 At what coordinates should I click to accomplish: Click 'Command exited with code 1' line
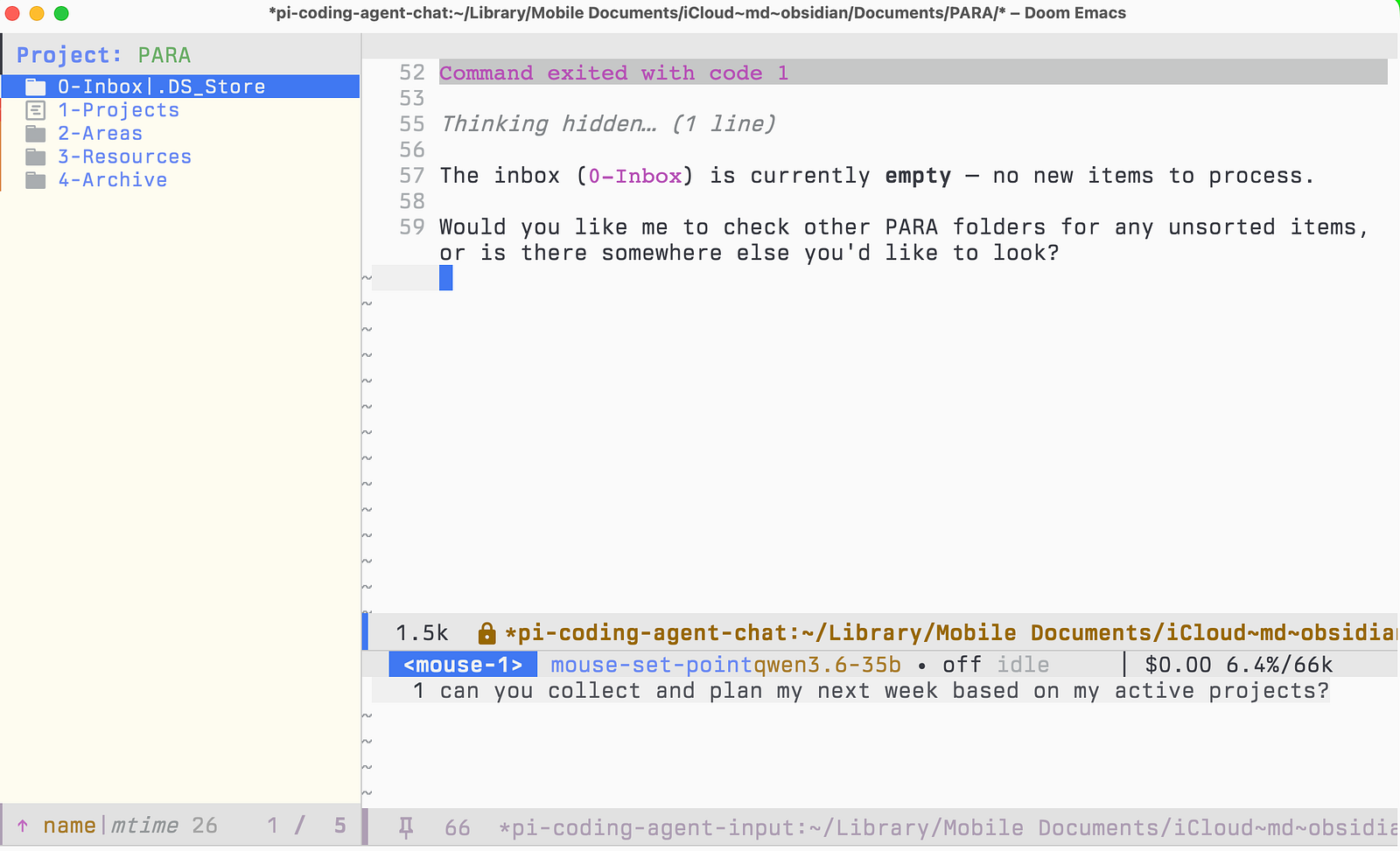614,73
